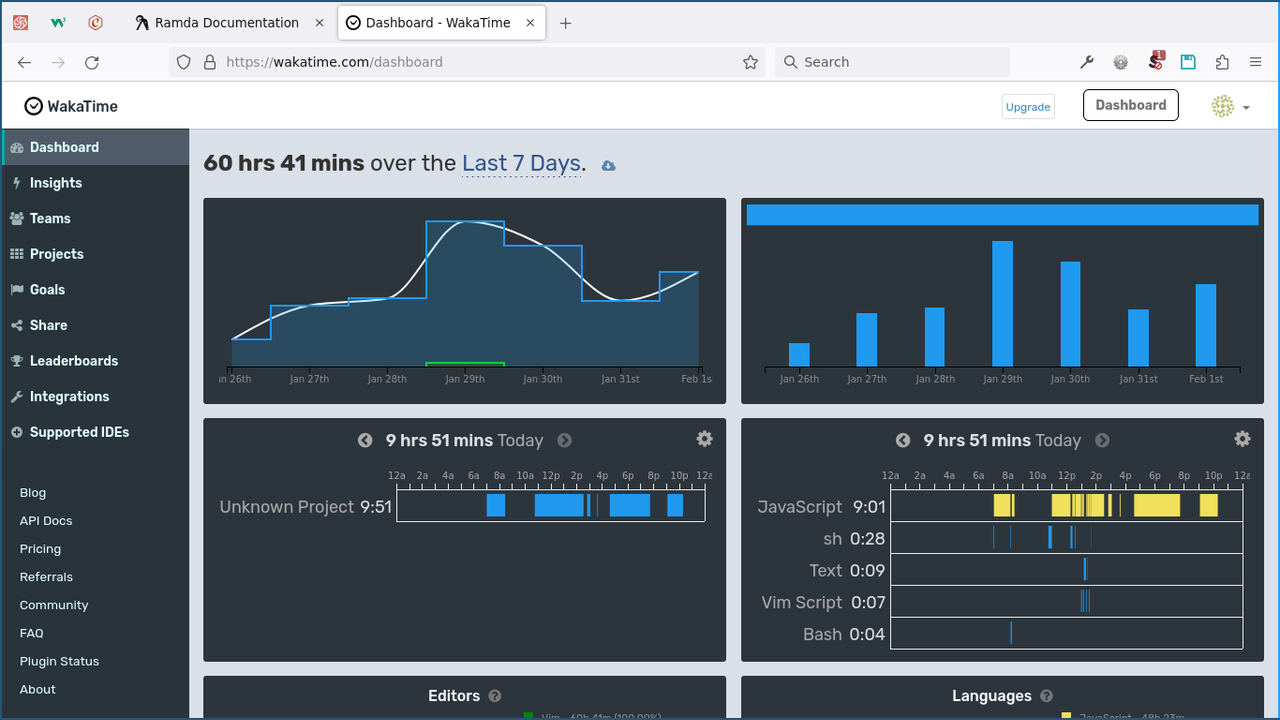Focus the browser Search field
This screenshot has width=1280, height=720.
point(892,62)
